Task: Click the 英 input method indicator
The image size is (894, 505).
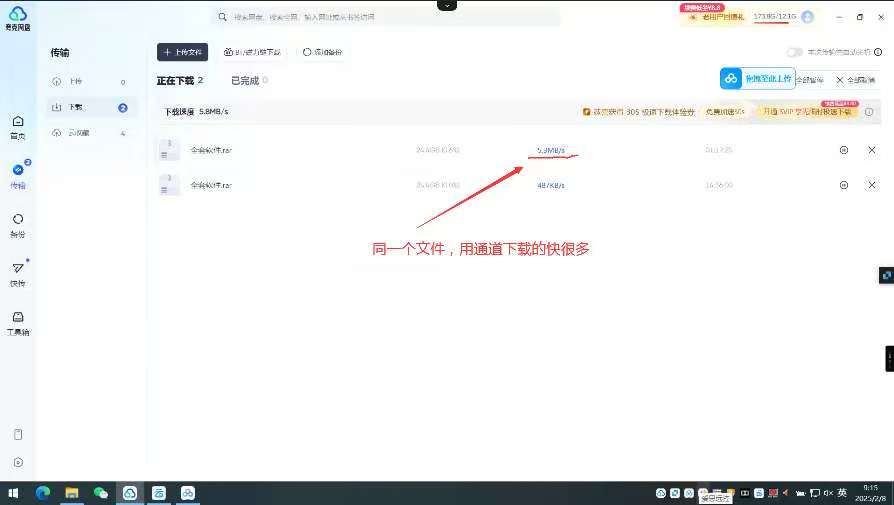Action: [x=842, y=493]
